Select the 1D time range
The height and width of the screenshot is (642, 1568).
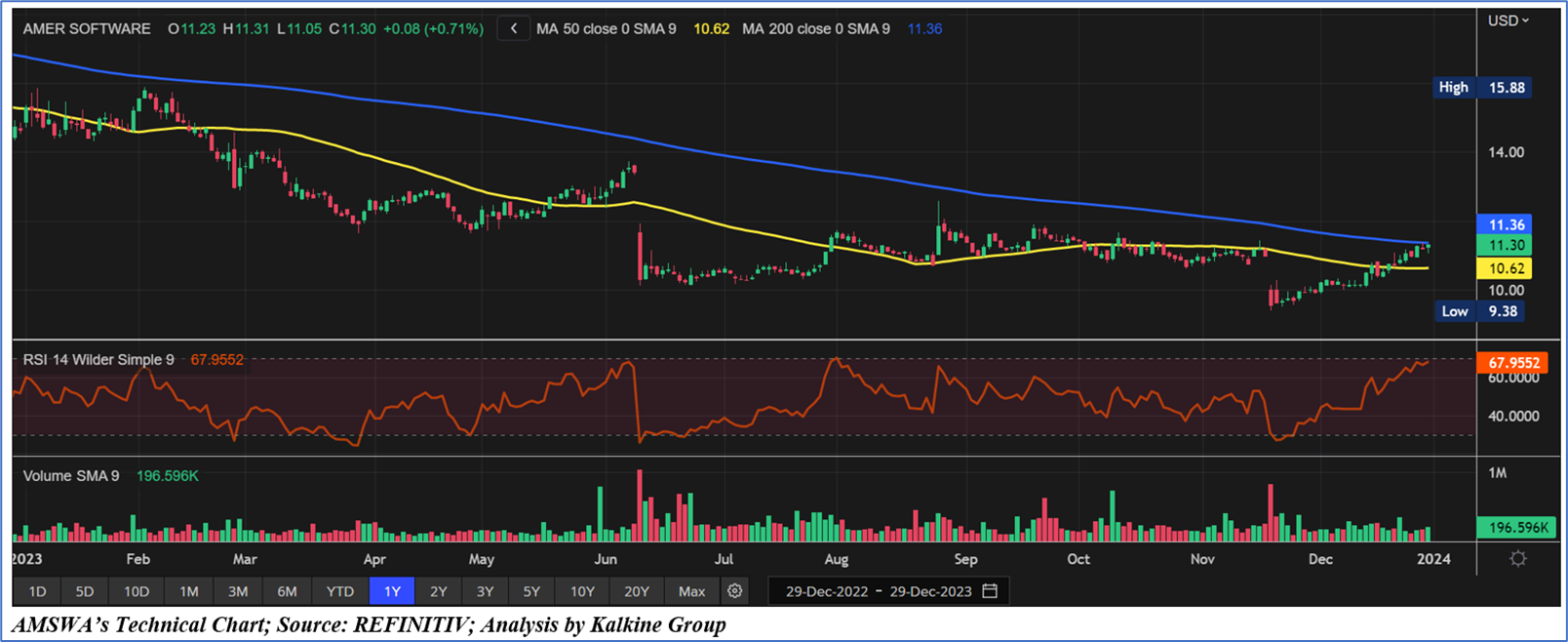tap(37, 591)
